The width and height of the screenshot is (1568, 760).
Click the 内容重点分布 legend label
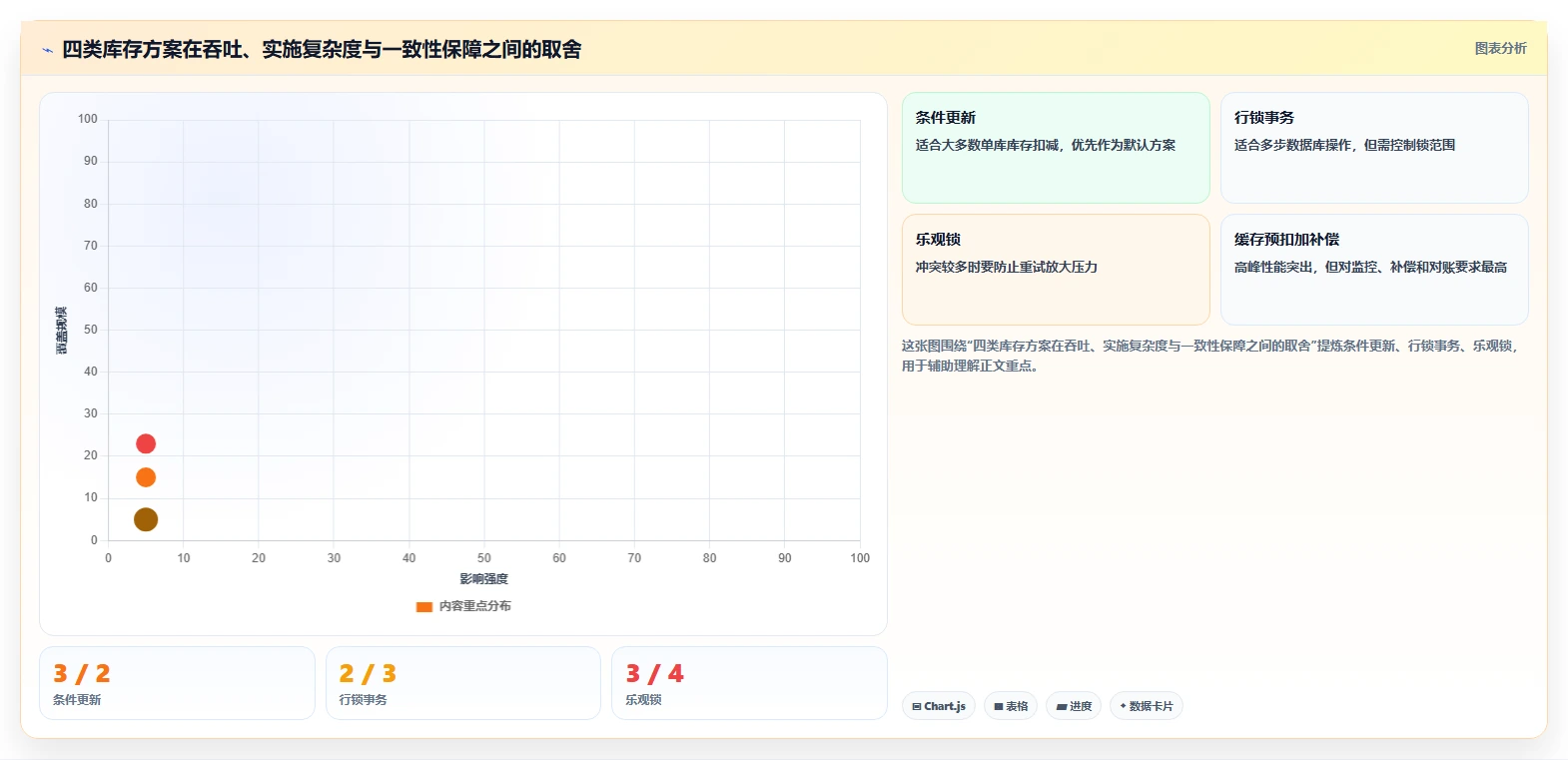pyautogui.click(x=475, y=606)
